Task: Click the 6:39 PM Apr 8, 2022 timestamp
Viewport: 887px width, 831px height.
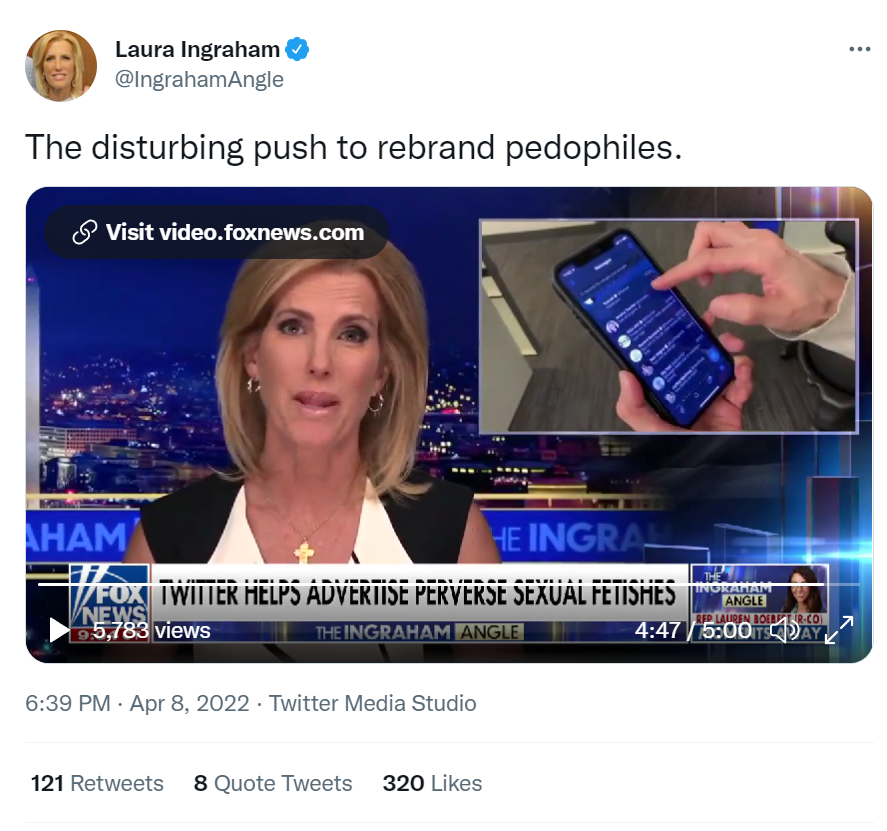Action: pyautogui.click(x=137, y=703)
